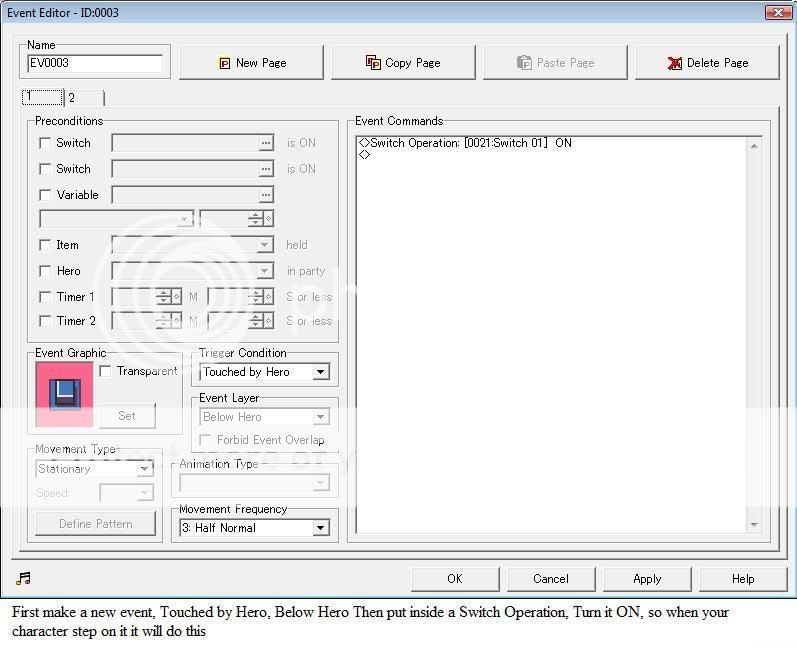Viewport: 797px width, 647px height.
Task: Click the music note icon at bottom left
Action: 24,578
